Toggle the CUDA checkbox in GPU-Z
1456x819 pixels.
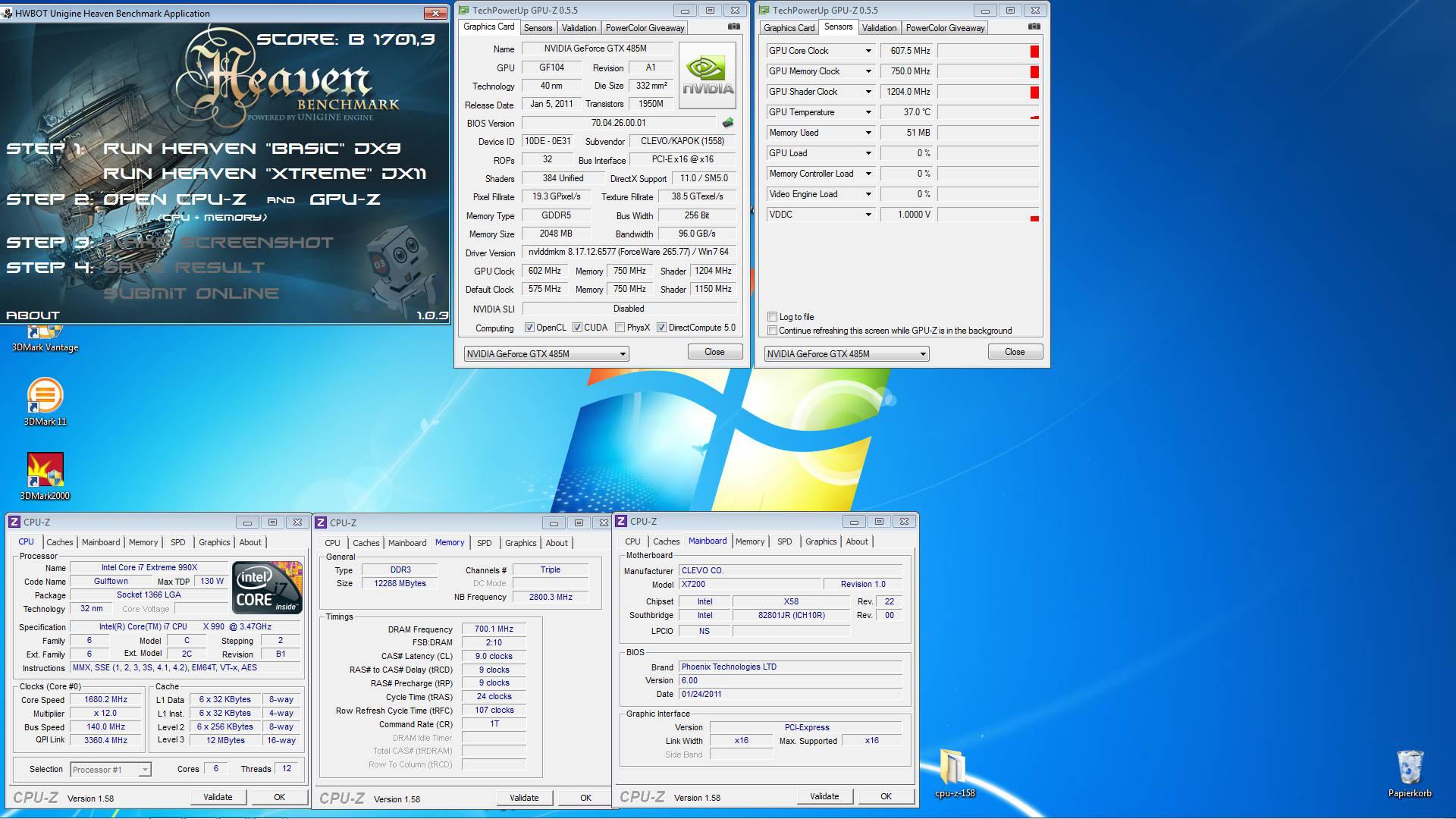tap(577, 328)
